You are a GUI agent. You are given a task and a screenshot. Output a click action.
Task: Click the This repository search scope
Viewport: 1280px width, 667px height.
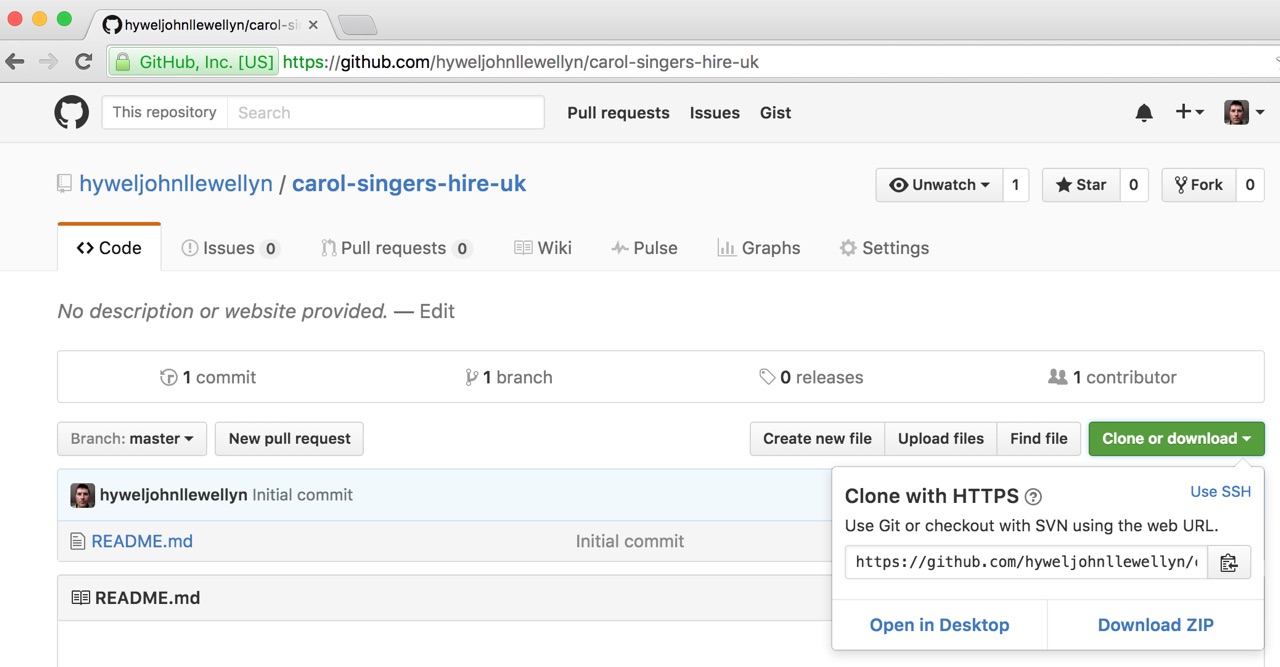165,112
